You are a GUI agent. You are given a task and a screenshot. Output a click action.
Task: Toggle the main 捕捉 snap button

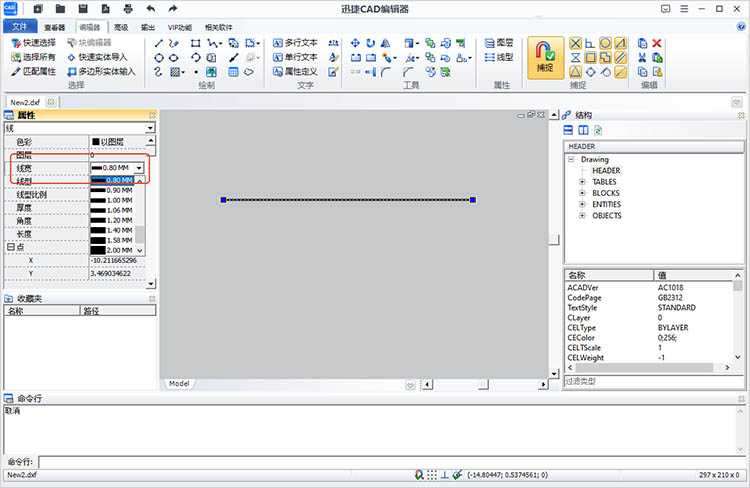point(545,58)
